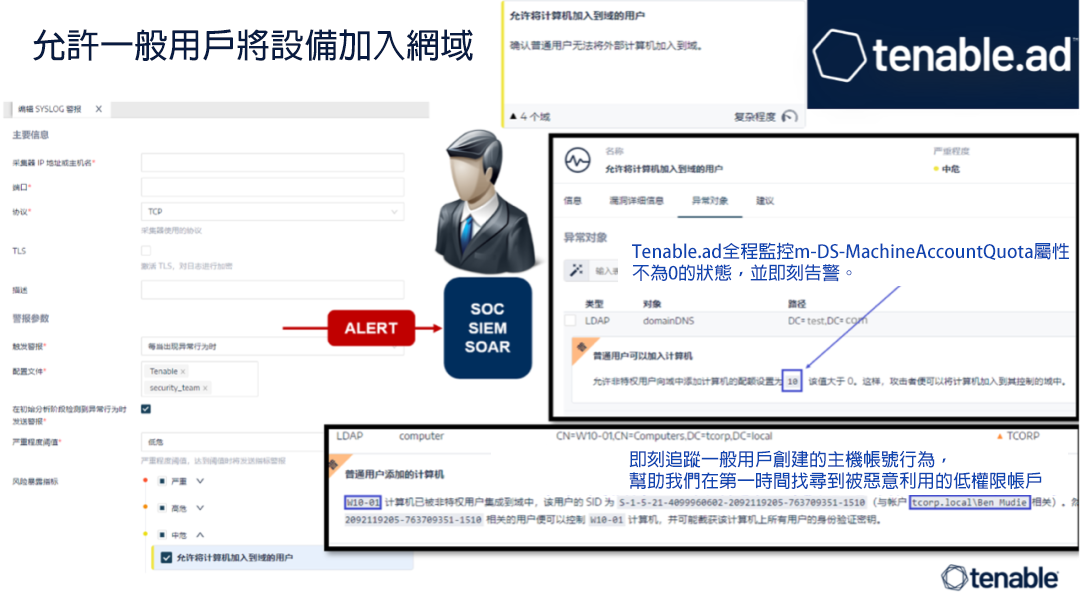Expand the 严重 severity group
The width and height of the screenshot is (1080, 602).
200,481
